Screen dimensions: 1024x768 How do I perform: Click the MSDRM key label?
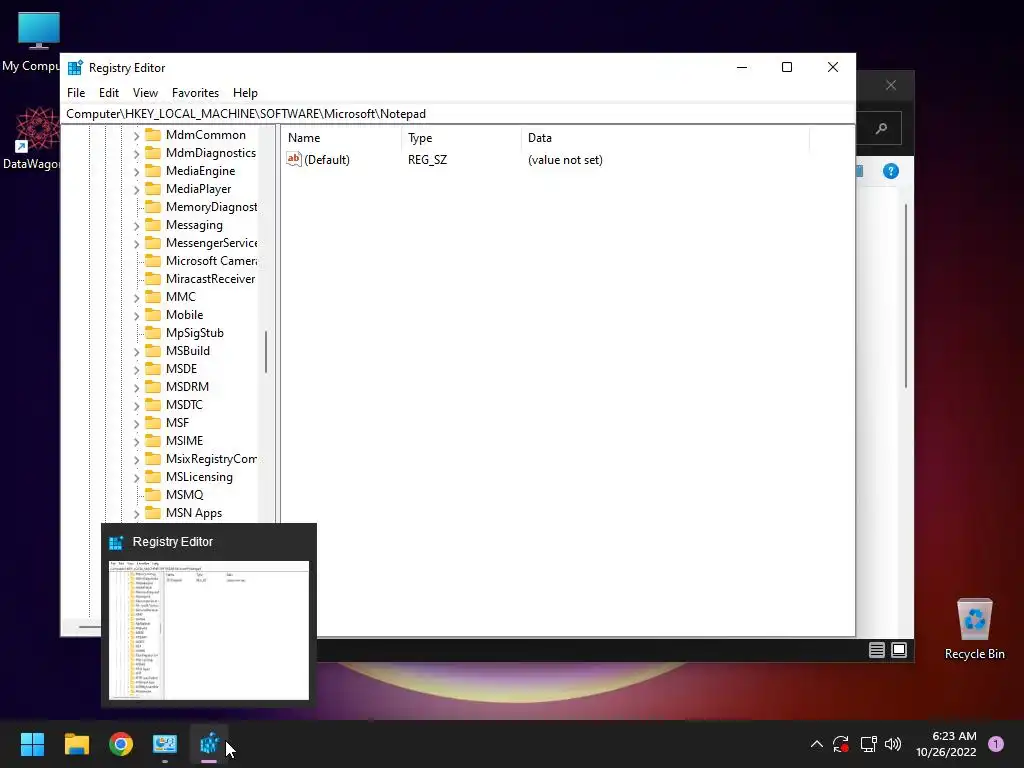coord(187,387)
